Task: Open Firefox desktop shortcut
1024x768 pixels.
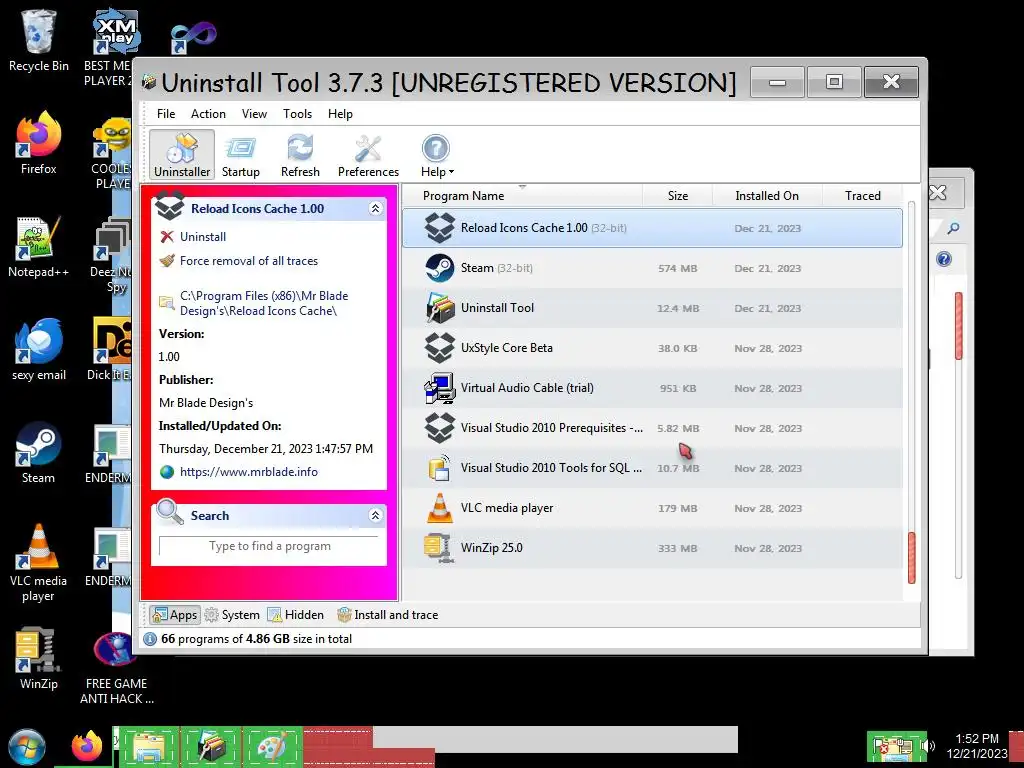Action: pos(39,143)
